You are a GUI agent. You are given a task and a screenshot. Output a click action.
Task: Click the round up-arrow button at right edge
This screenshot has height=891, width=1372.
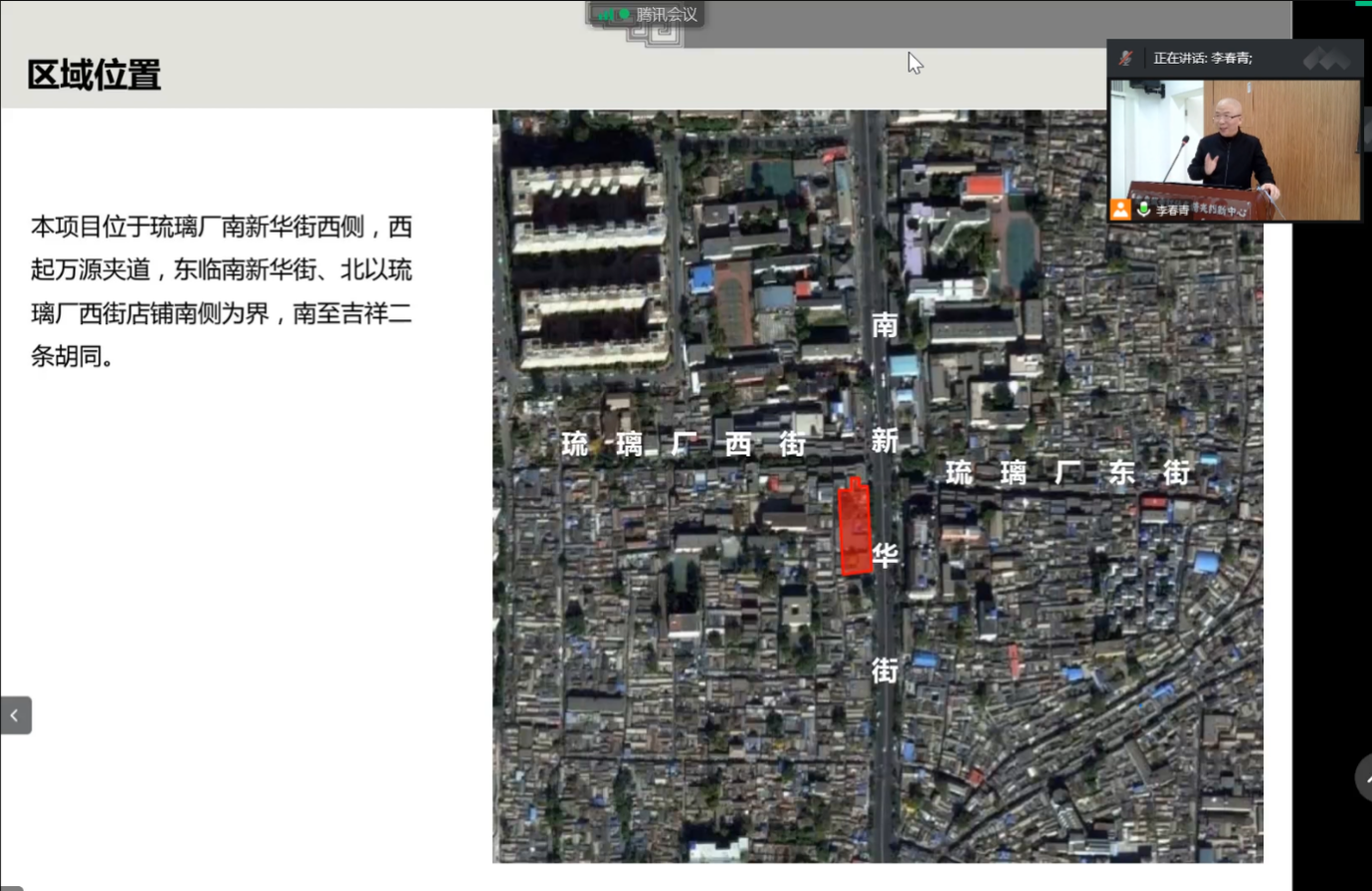click(x=1364, y=778)
